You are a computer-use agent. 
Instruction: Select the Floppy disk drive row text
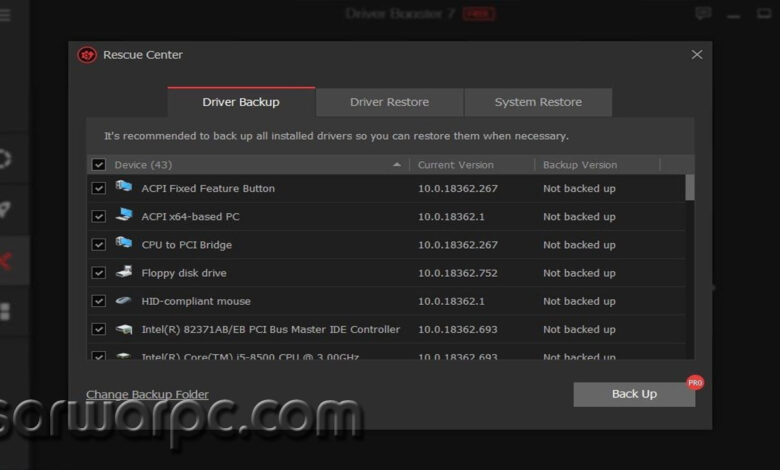(x=184, y=273)
